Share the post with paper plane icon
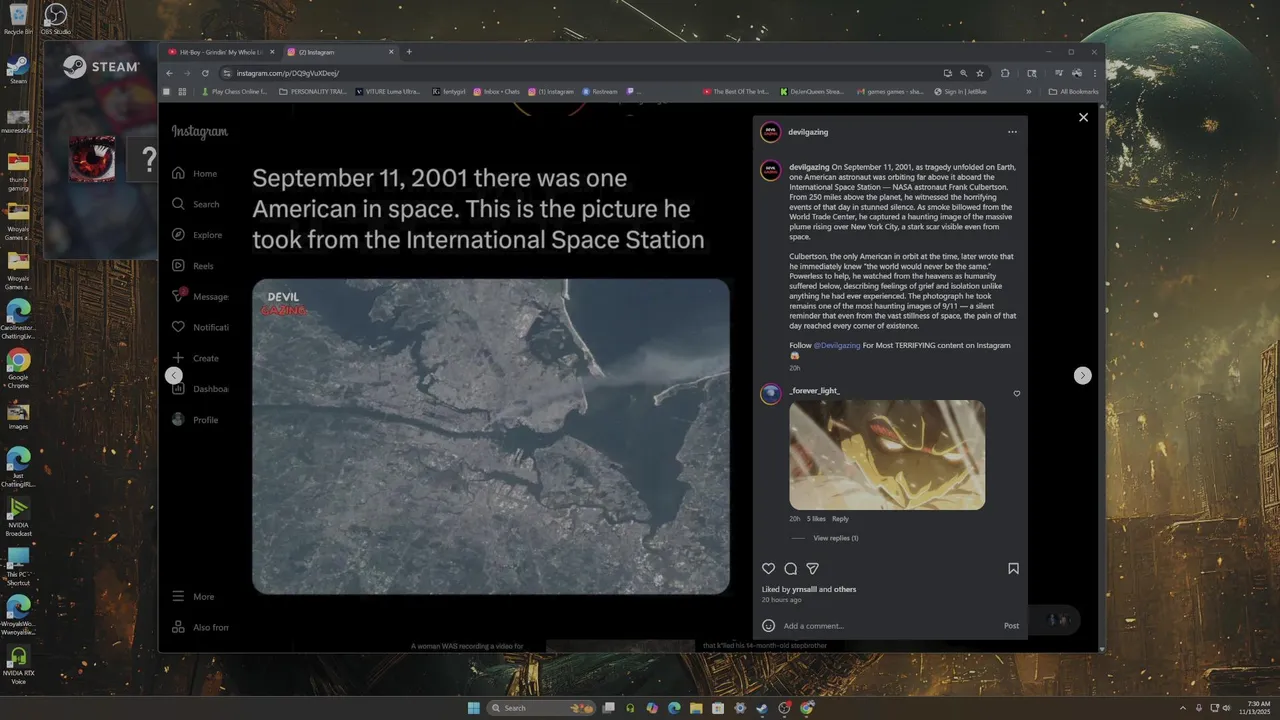 [x=812, y=568]
